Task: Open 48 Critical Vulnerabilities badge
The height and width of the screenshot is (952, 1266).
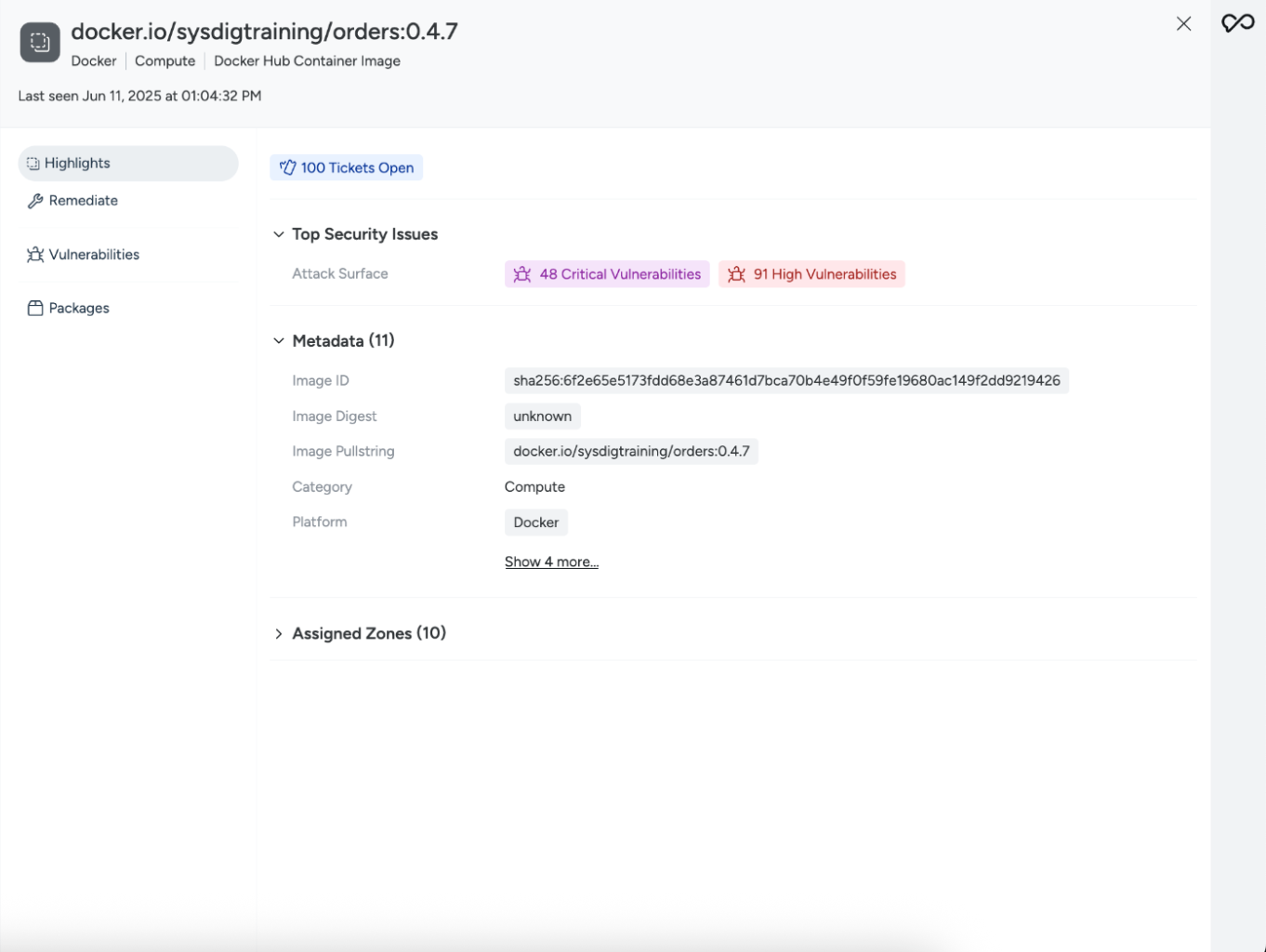Action: [607, 274]
